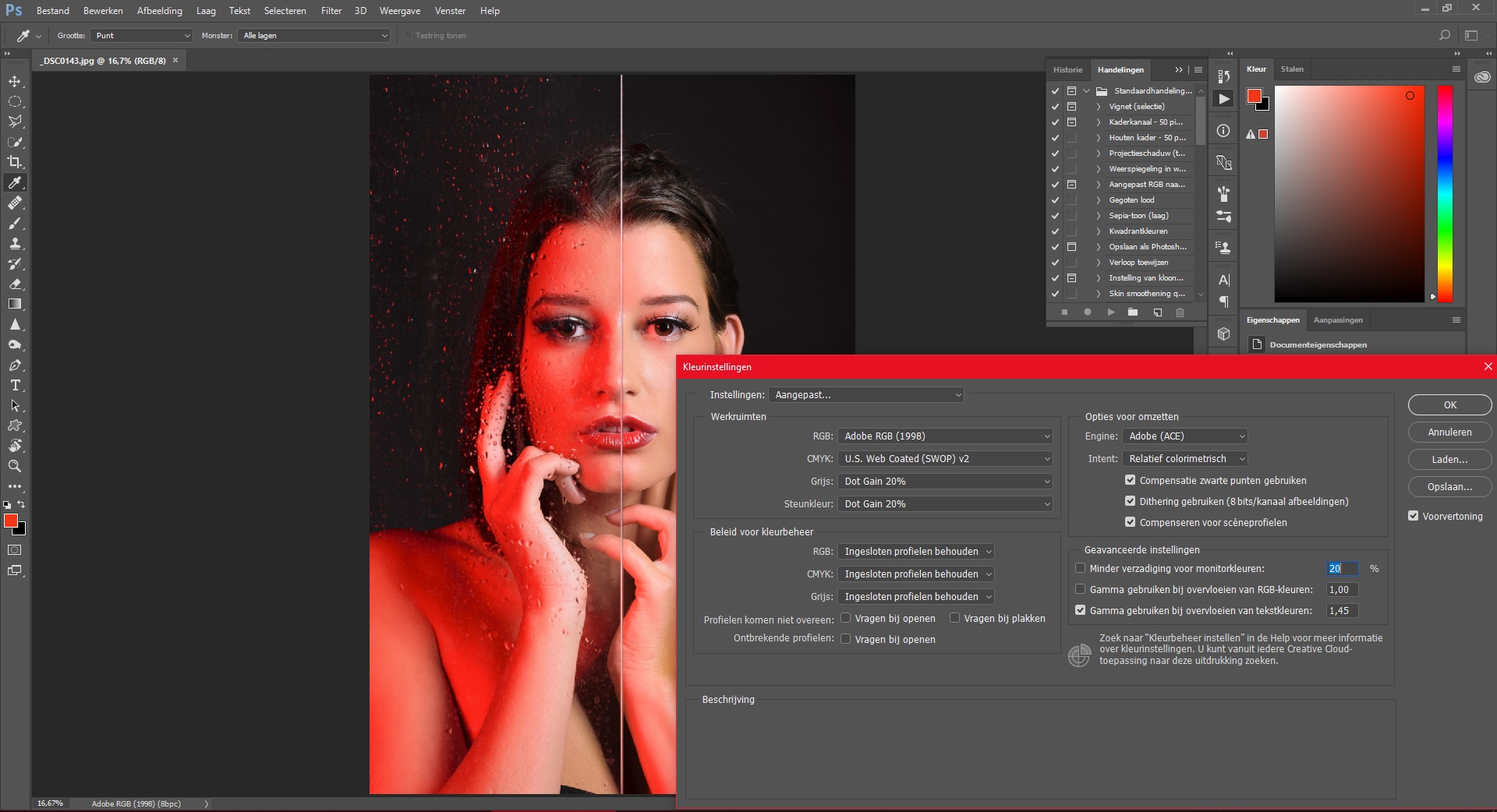Switch to the Historie tab
Viewport: 1497px width, 812px height.
click(1067, 69)
